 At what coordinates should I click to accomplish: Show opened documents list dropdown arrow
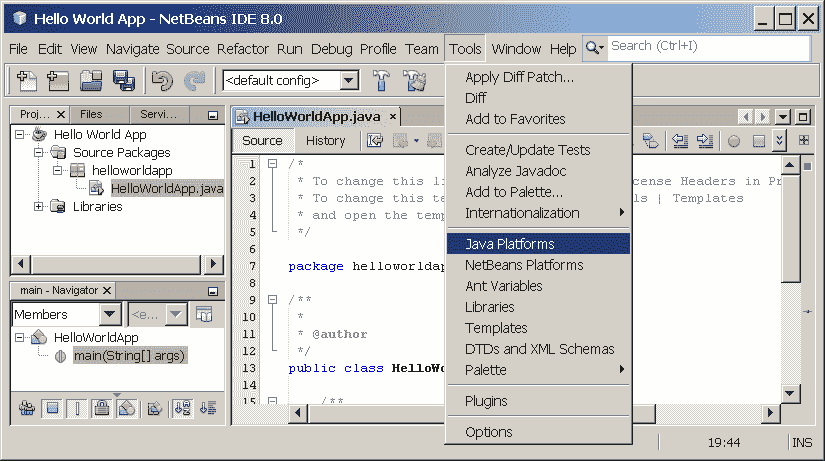coord(783,117)
